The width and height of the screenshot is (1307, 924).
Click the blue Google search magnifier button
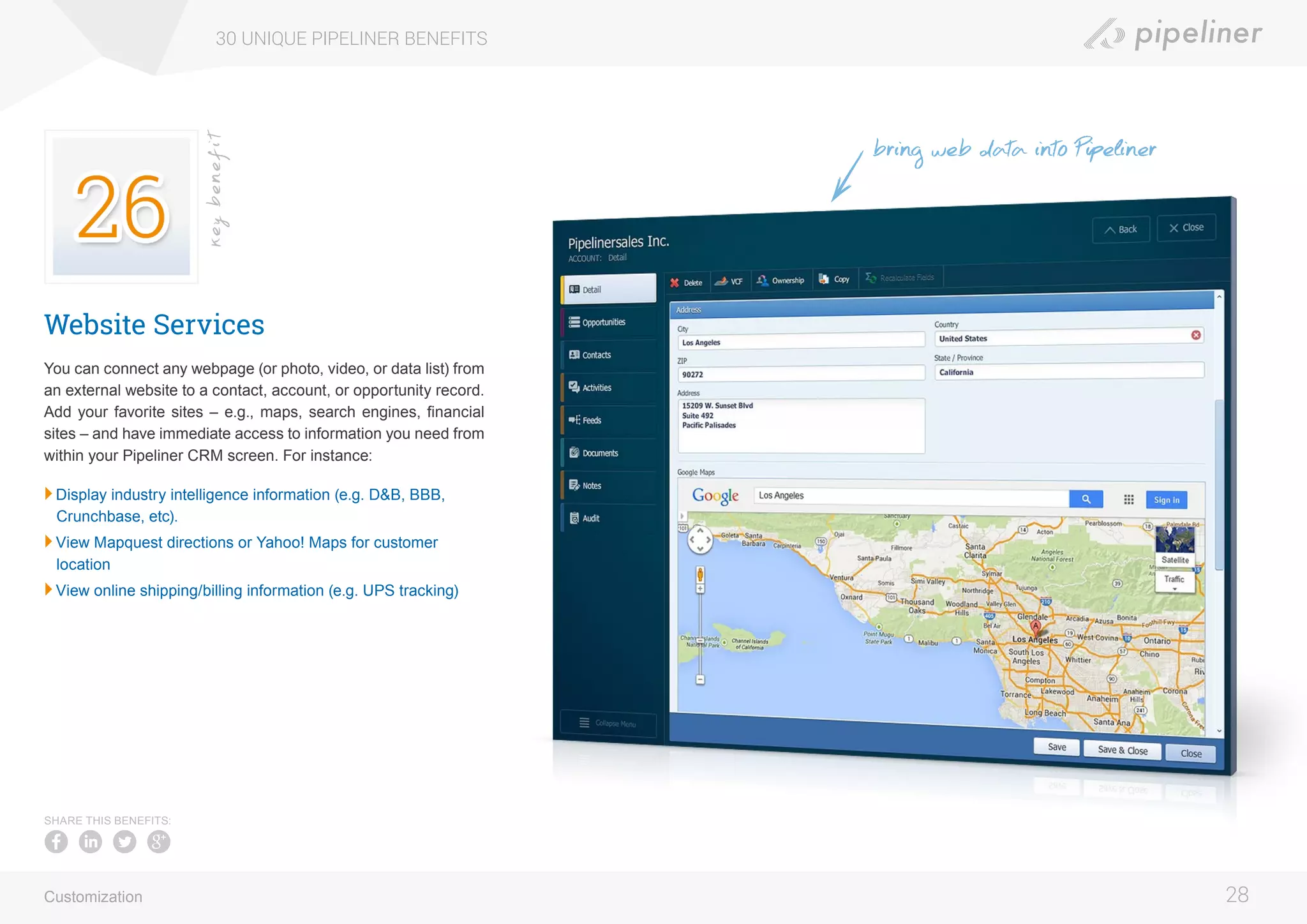[1086, 499]
